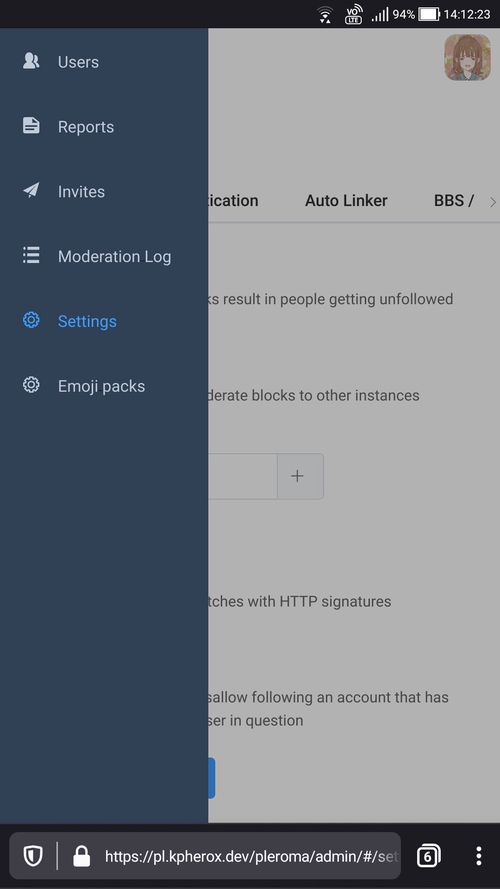Viewport: 500px width, 889px height.
Task: Open the user avatar thumbnail
Action: 468,57
